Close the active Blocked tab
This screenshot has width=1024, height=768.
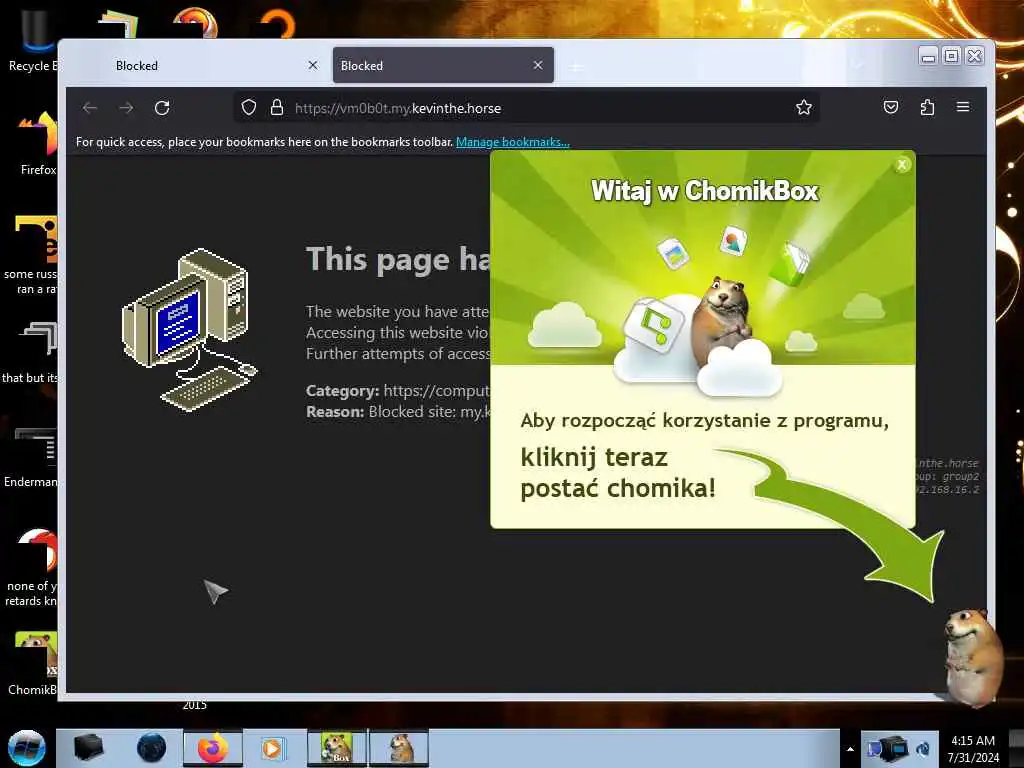538,65
